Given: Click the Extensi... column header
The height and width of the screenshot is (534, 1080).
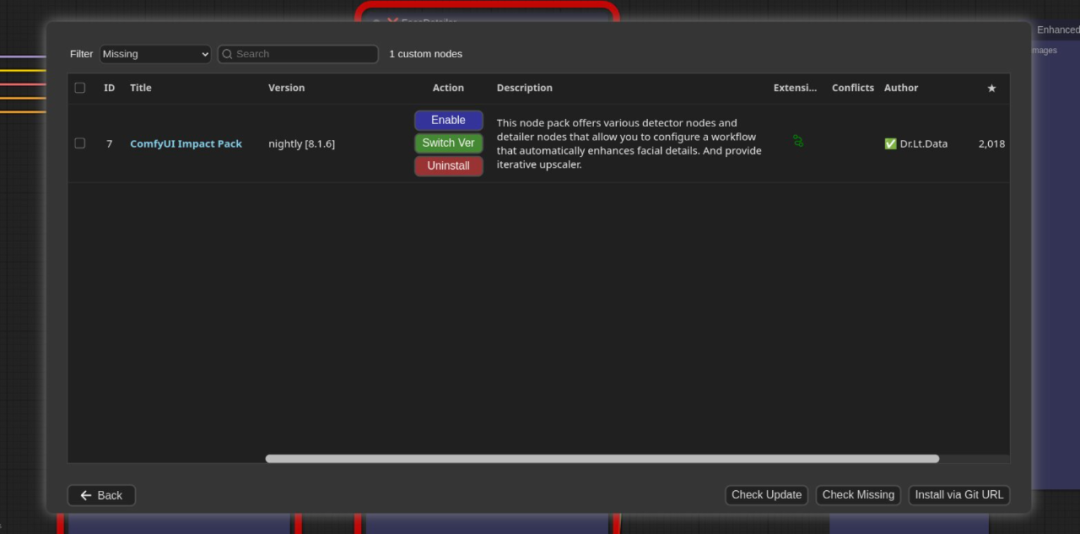Looking at the screenshot, I should pos(796,88).
